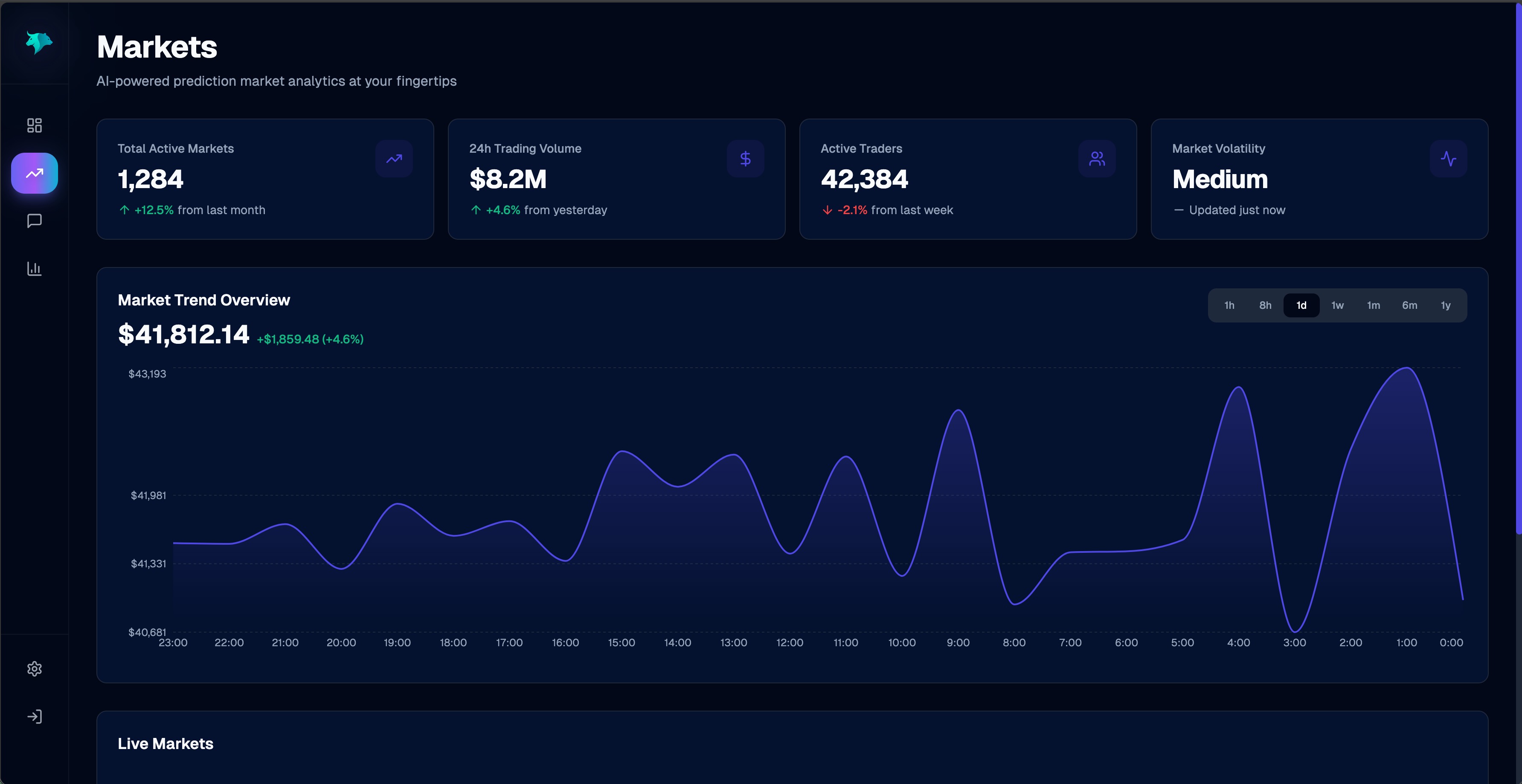This screenshot has height=784, width=1522.
Task: Select the 1w time range
Action: point(1337,305)
